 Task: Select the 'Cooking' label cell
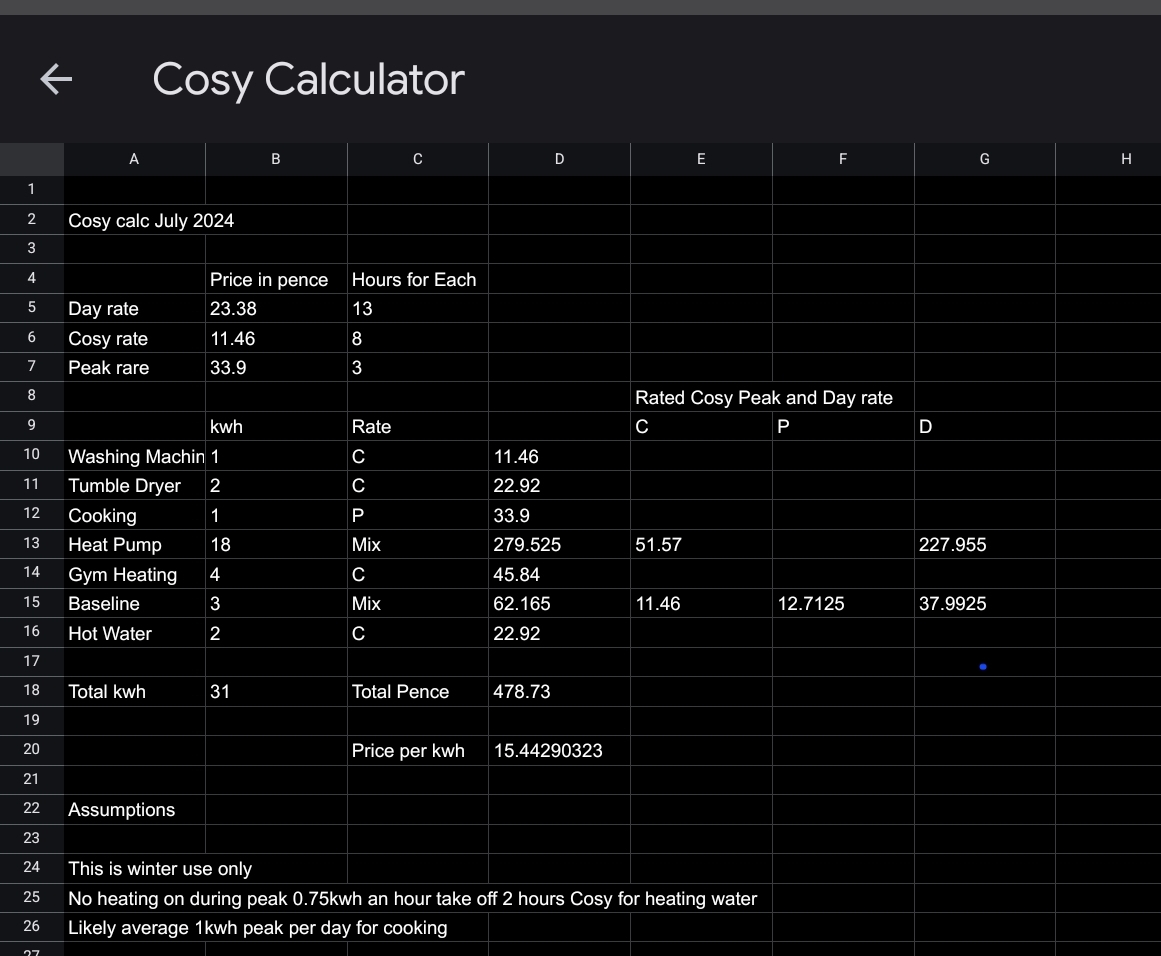coord(134,515)
